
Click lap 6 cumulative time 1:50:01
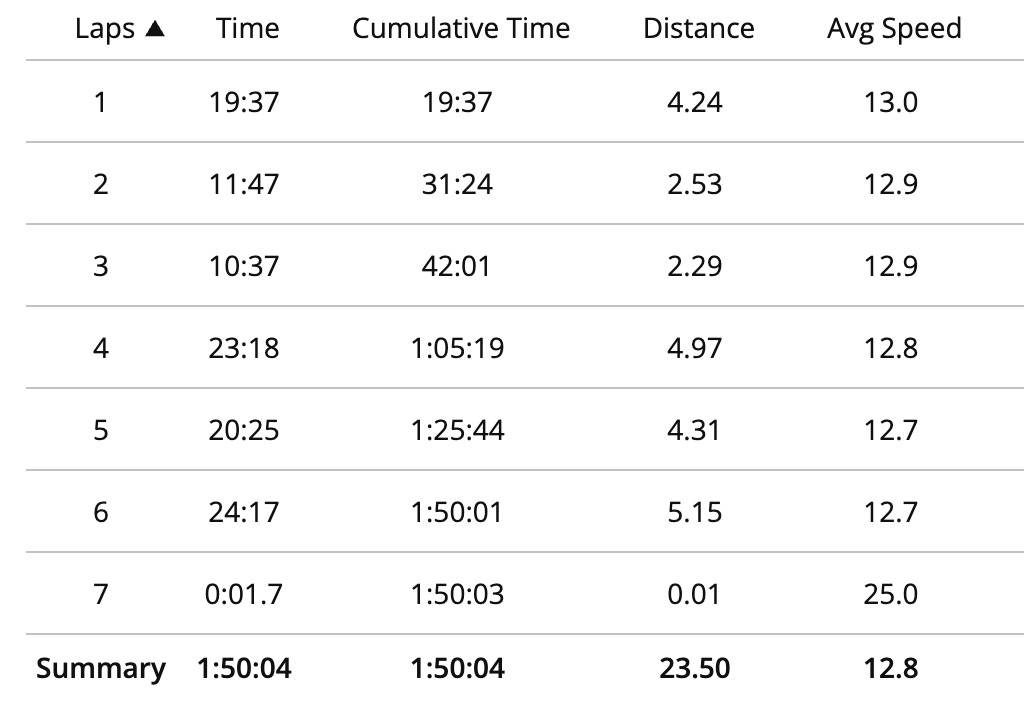457,512
